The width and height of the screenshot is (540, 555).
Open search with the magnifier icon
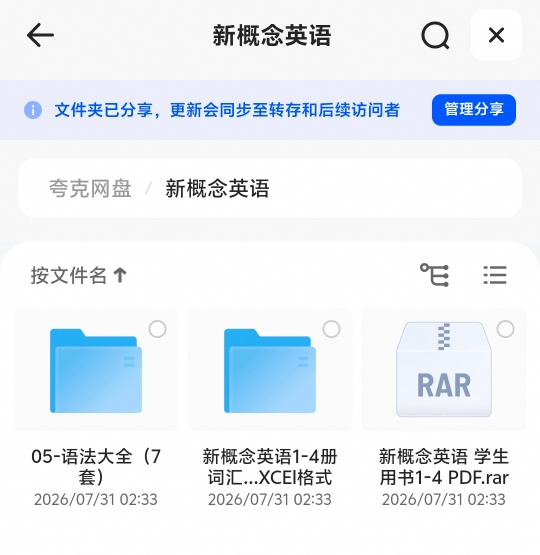435,35
